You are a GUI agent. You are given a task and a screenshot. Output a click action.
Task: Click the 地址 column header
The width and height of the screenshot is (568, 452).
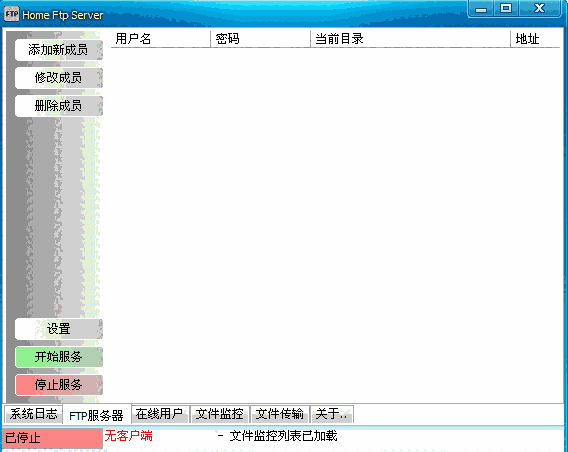(535, 39)
